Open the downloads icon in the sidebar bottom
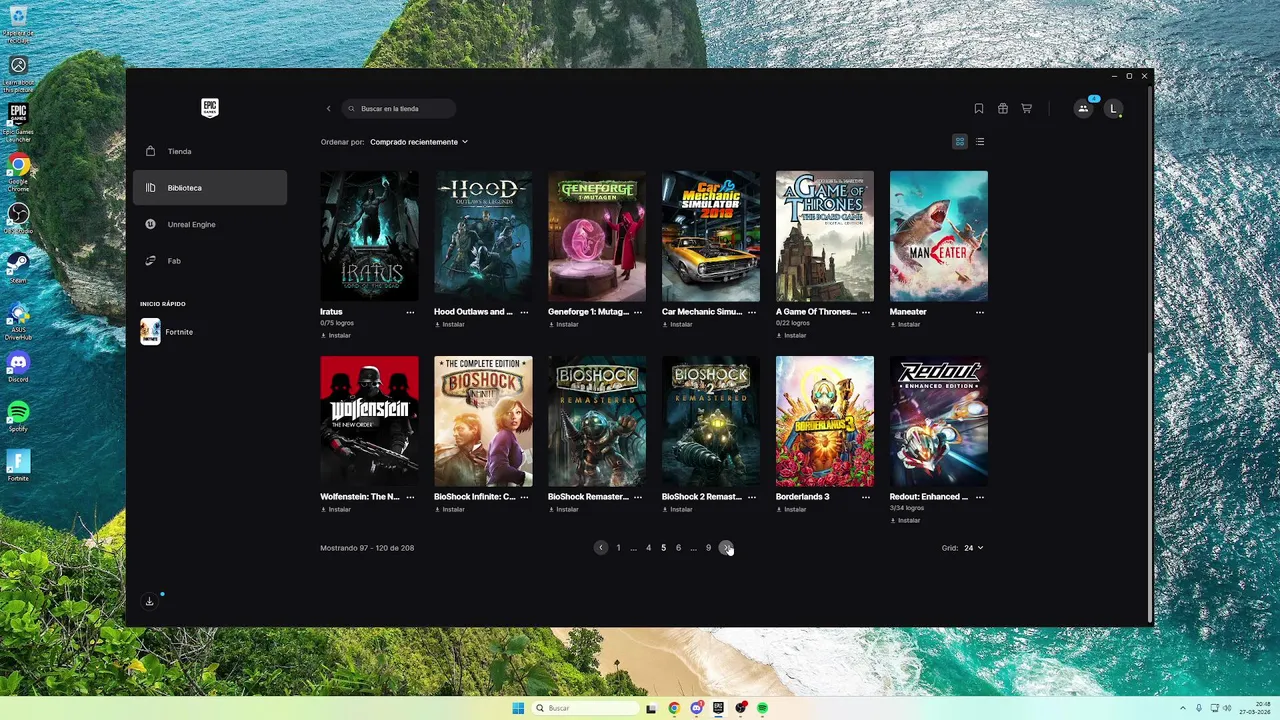Viewport: 1280px width, 720px height. coord(149,601)
